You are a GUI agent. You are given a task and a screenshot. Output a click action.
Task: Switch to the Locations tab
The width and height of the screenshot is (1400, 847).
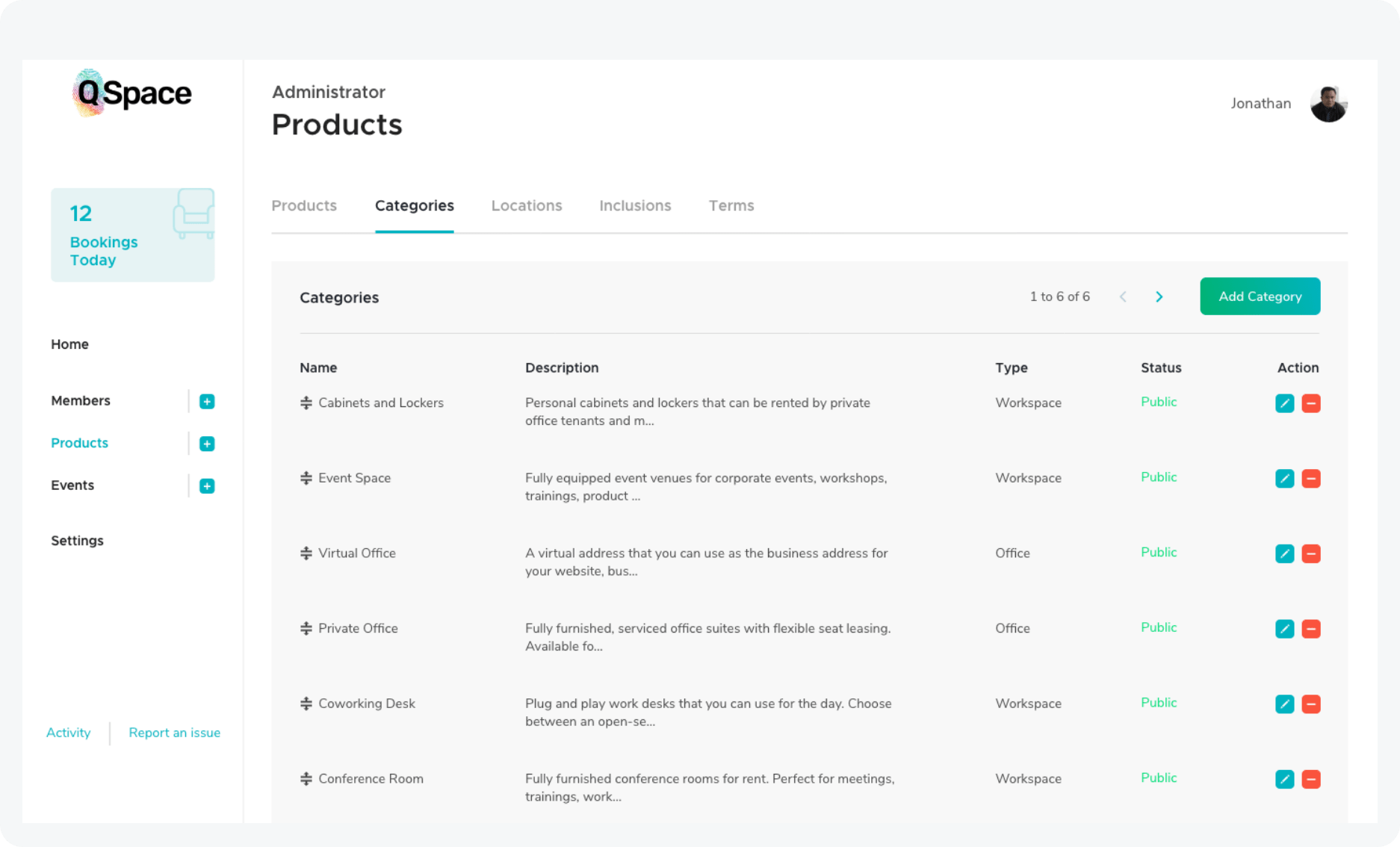pos(526,205)
